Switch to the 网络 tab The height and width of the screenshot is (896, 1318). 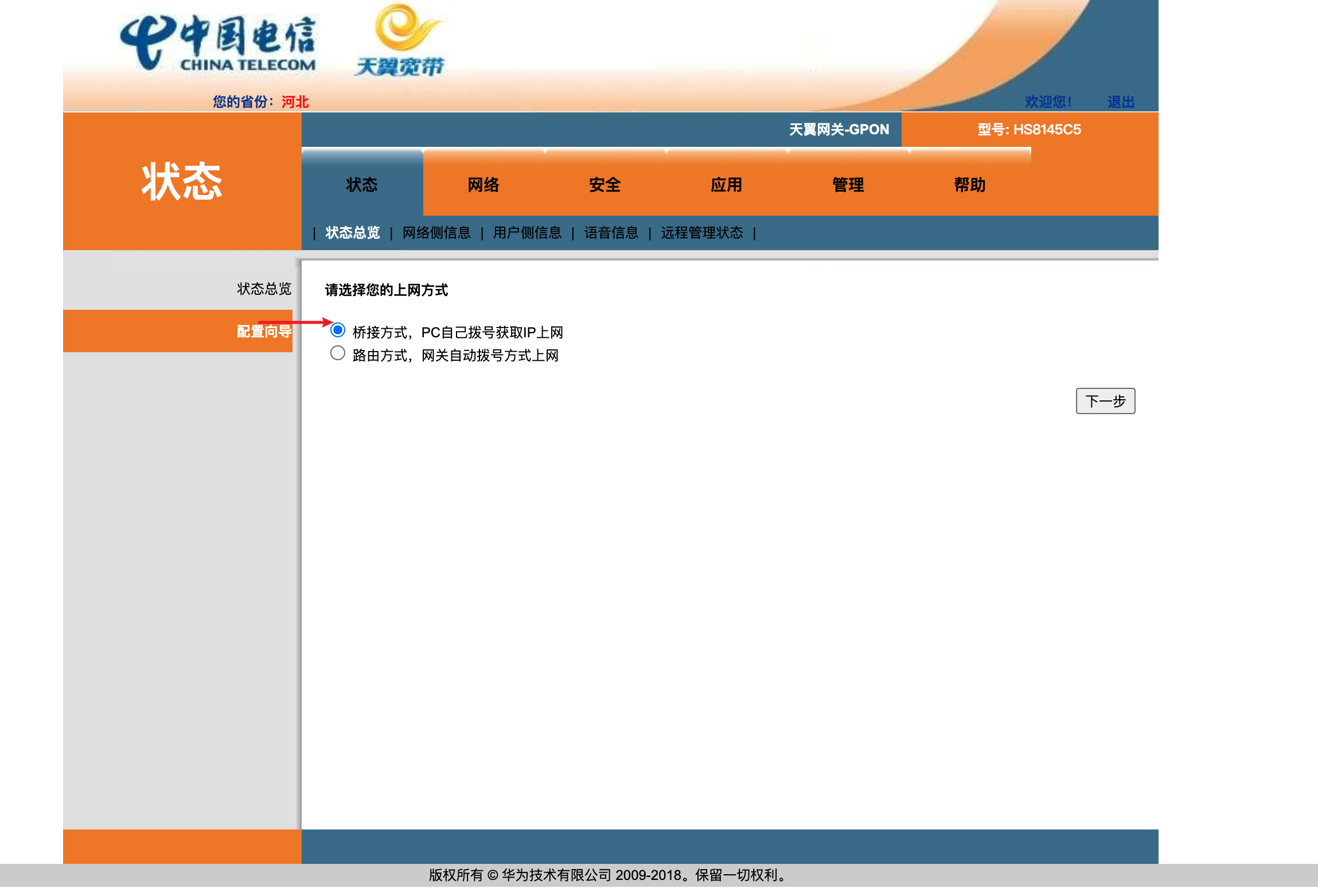tap(483, 184)
